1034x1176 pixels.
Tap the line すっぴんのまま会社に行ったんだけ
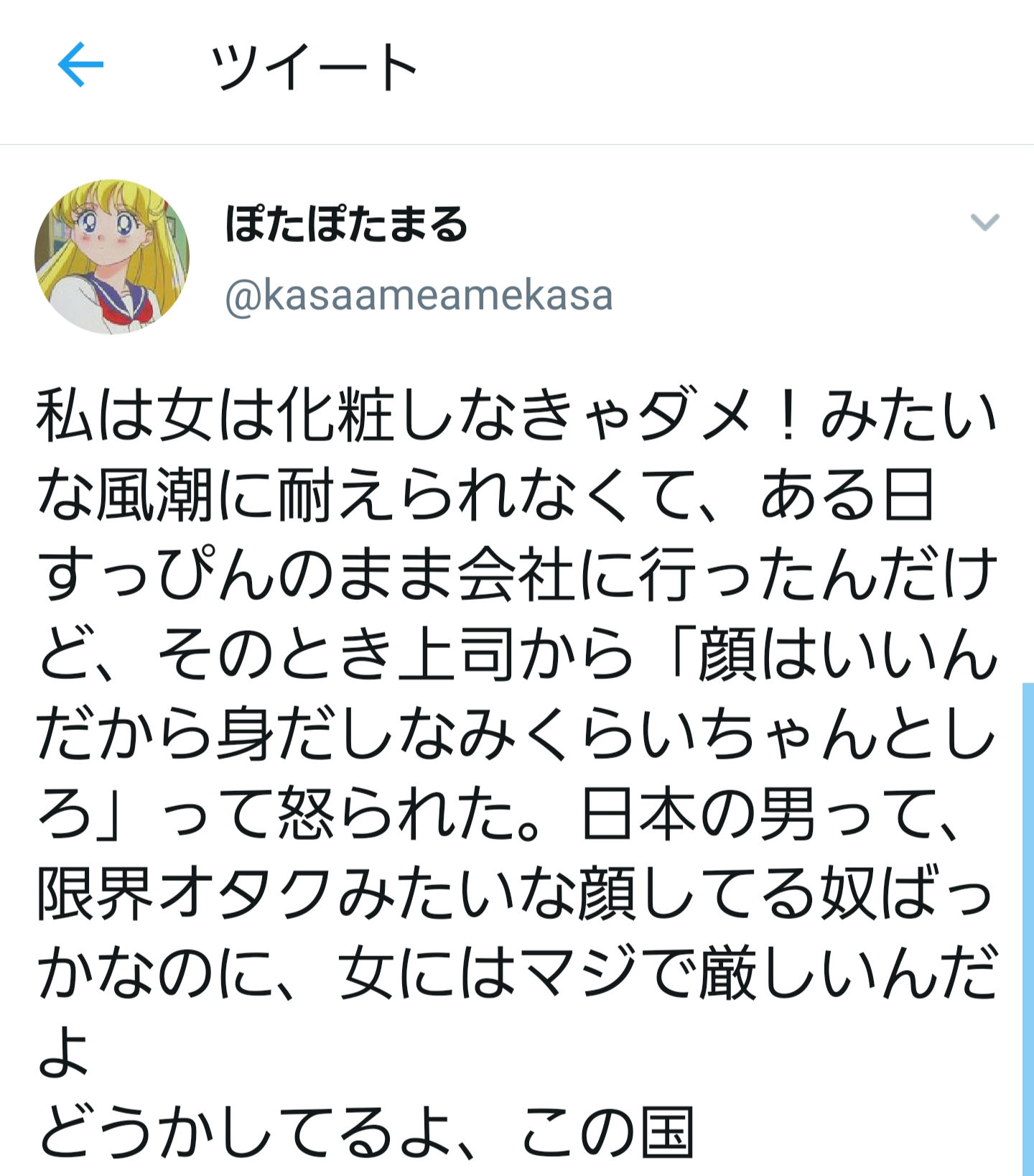click(517, 575)
